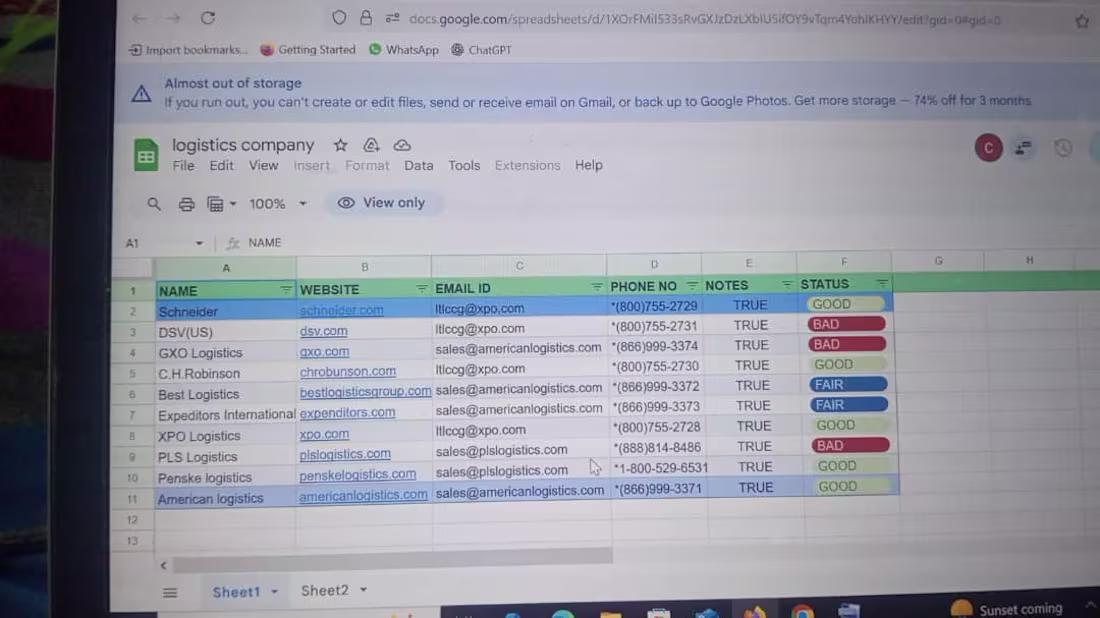Open the ChatGPT bookmark
This screenshot has width=1100, height=618.
click(x=481, y=50)
